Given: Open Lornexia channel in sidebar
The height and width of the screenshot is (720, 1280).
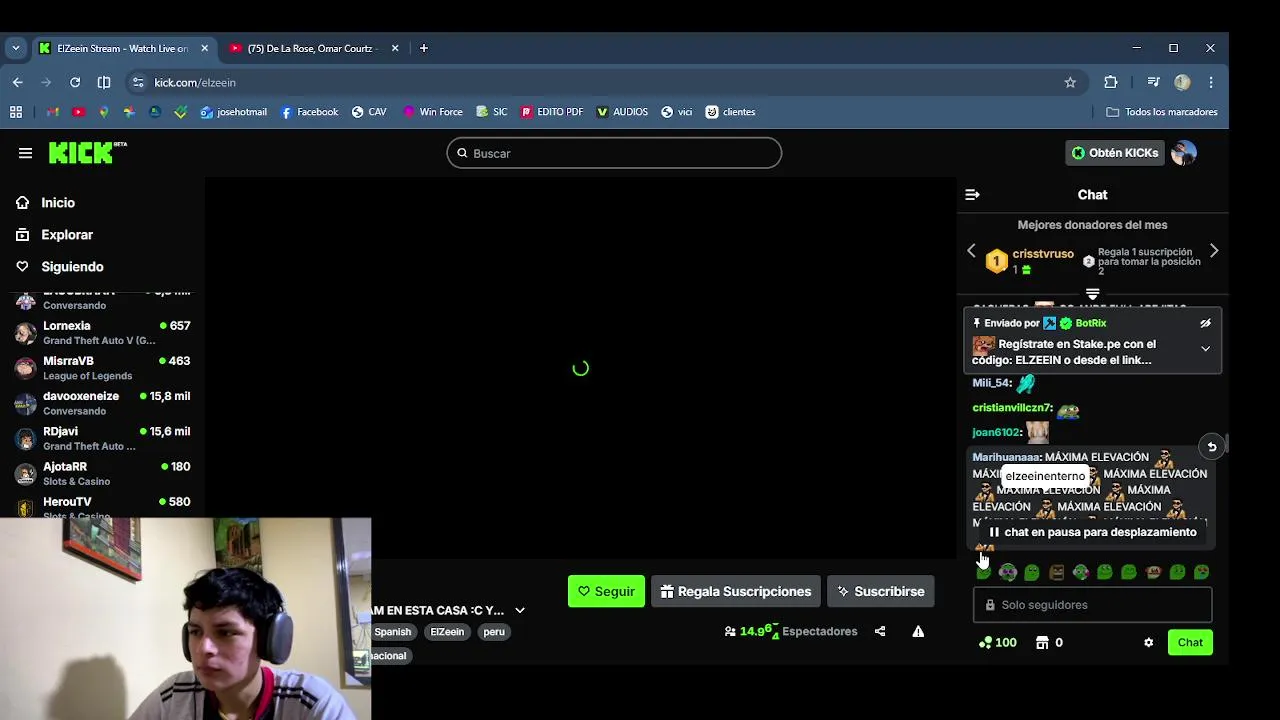Looking at the screenshot, I should 102,333.
